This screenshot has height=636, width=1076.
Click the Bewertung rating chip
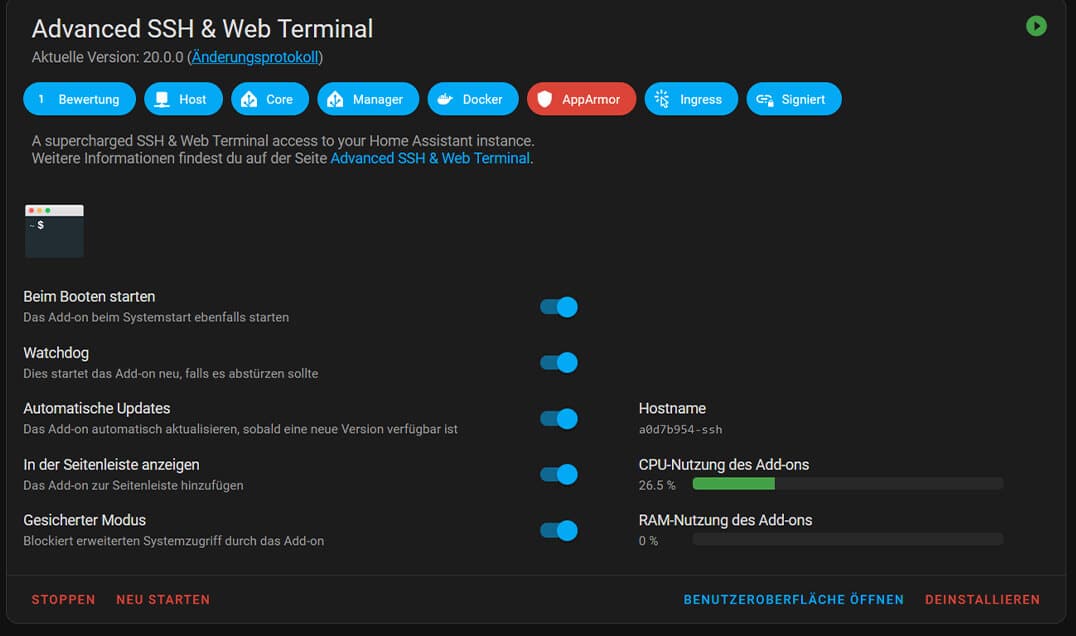(79, 99)
